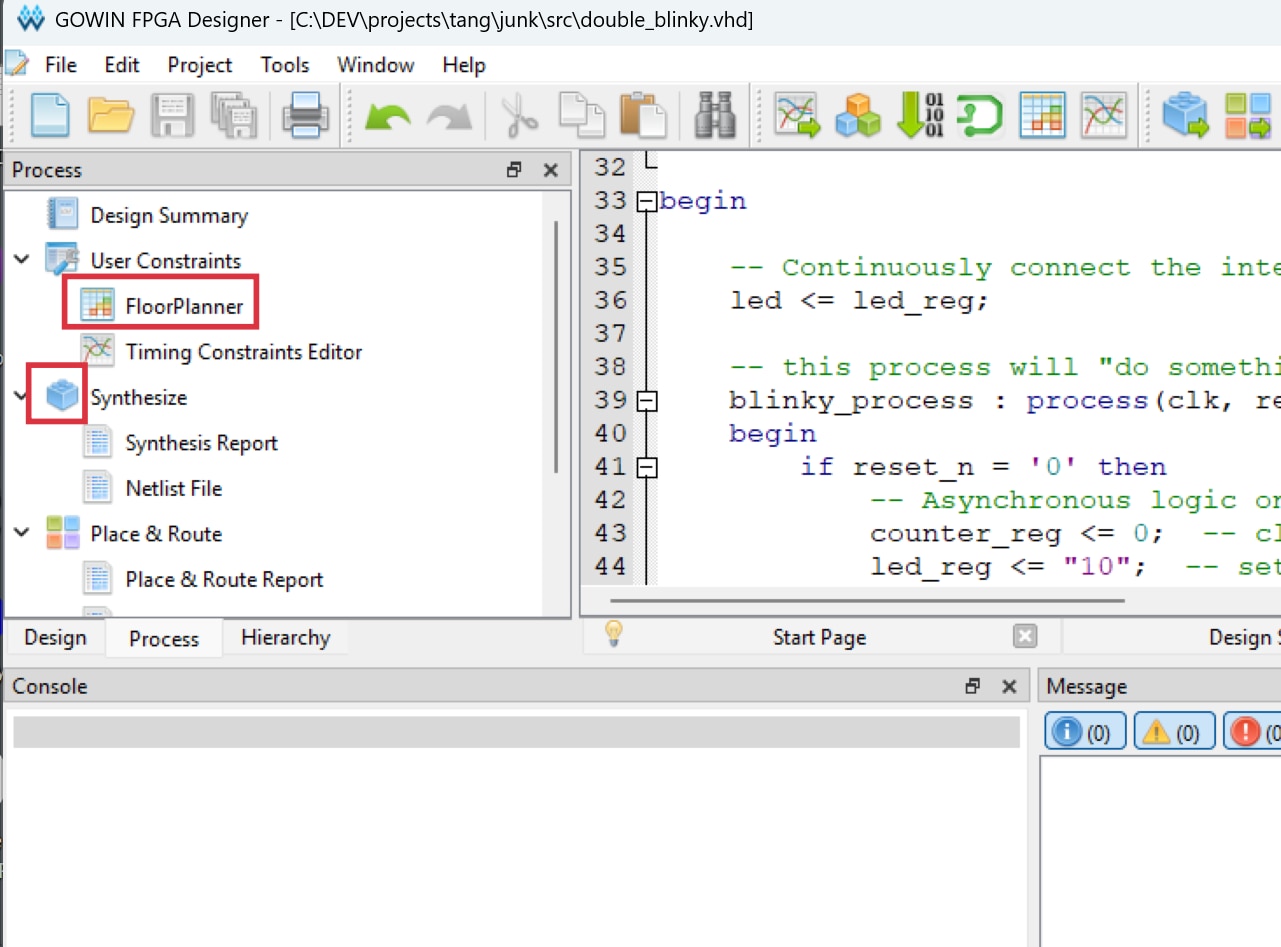Open the Synthesis Report item
The width and height of the screenshot is (1281, 947).
coord(202,443)
